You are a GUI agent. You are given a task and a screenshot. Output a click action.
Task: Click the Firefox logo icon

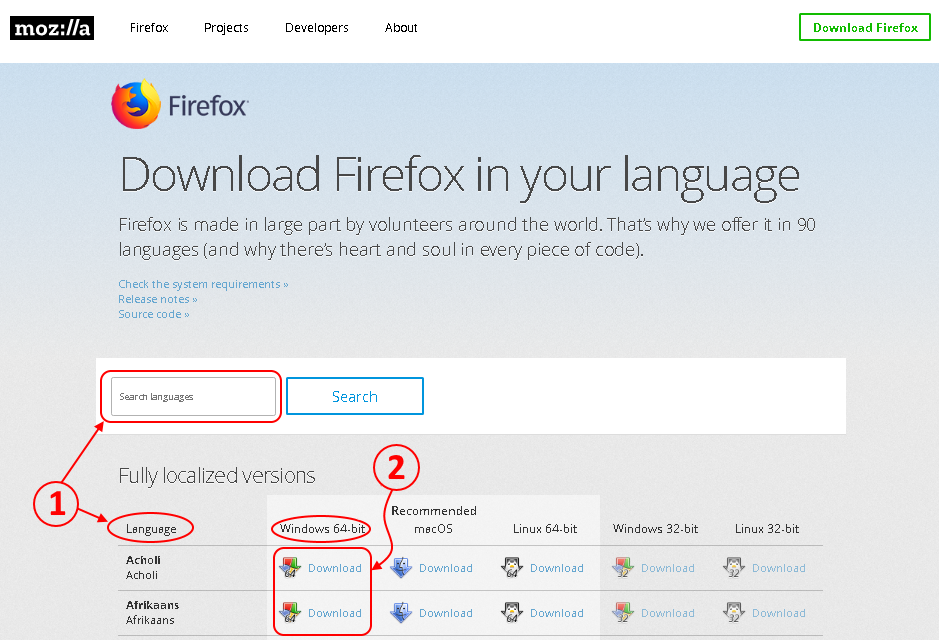tap(136, 104)
